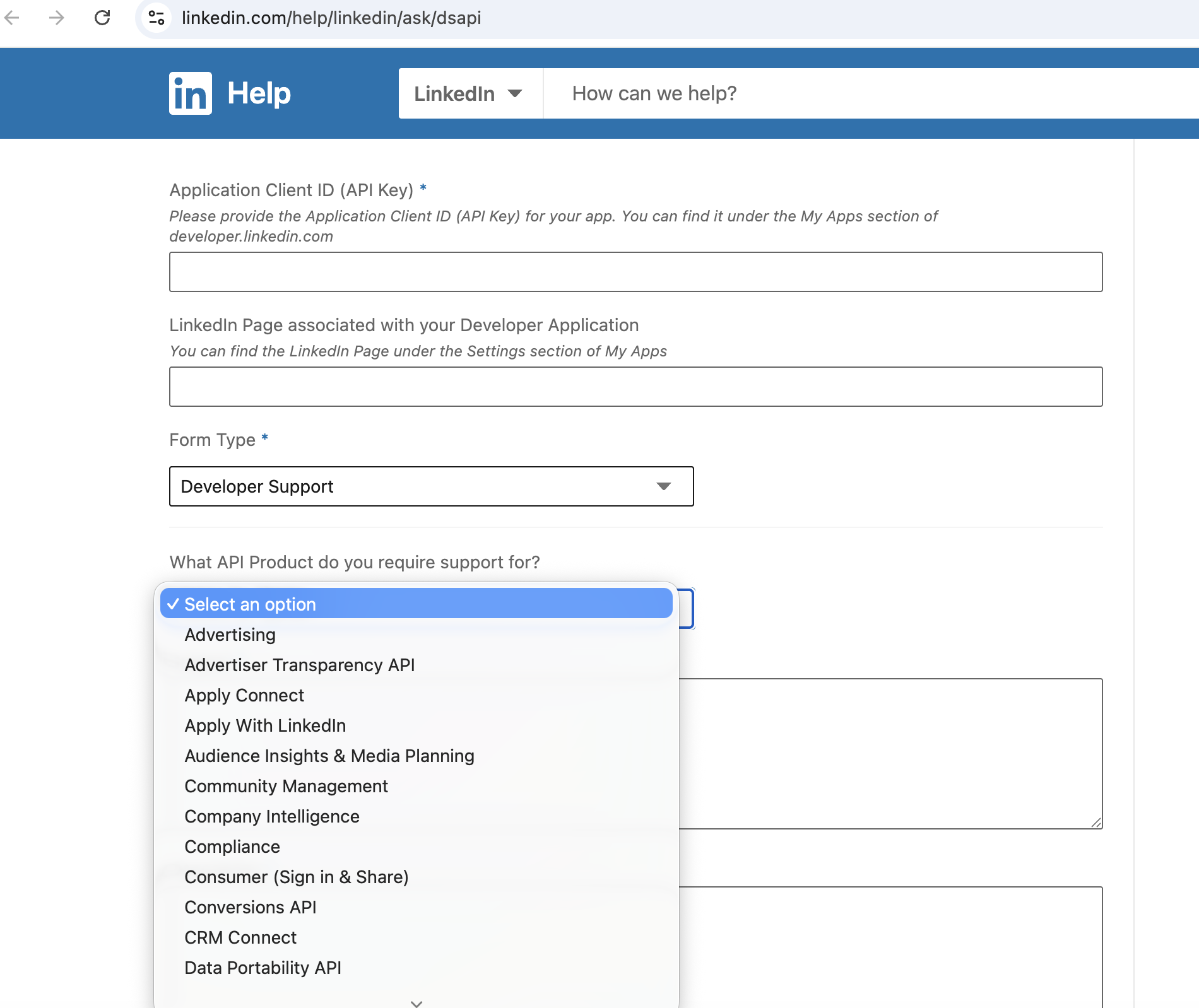Image resolution: width=1199 pixels, height=1008 pixels.
Task: Click the browser back arrow
Action: pyautogui.click(x=12, y=18)
